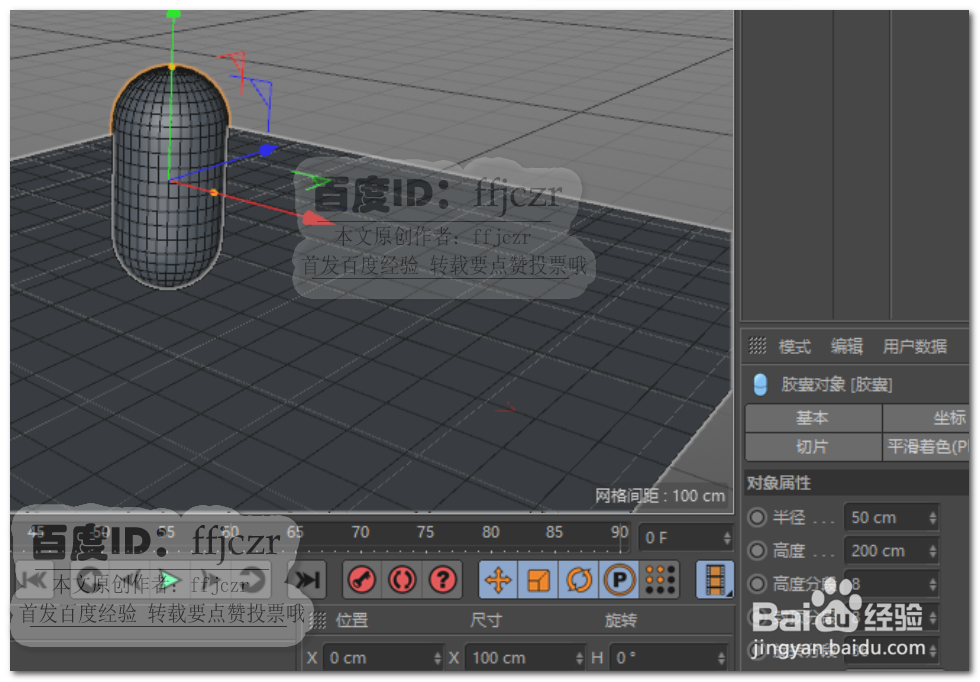Switch to the 坐标 tab

(926, 418)
